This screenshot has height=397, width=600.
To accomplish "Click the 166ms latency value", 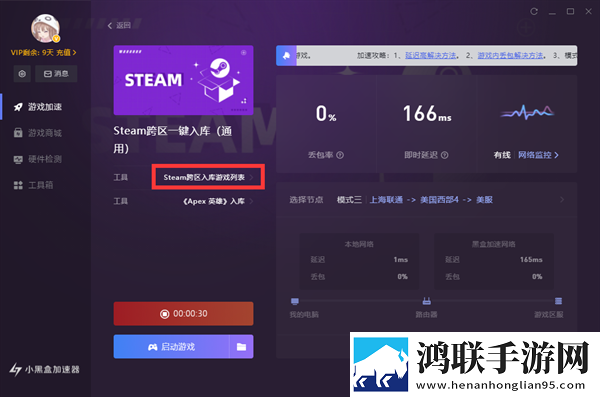I will tap(427, 113).
